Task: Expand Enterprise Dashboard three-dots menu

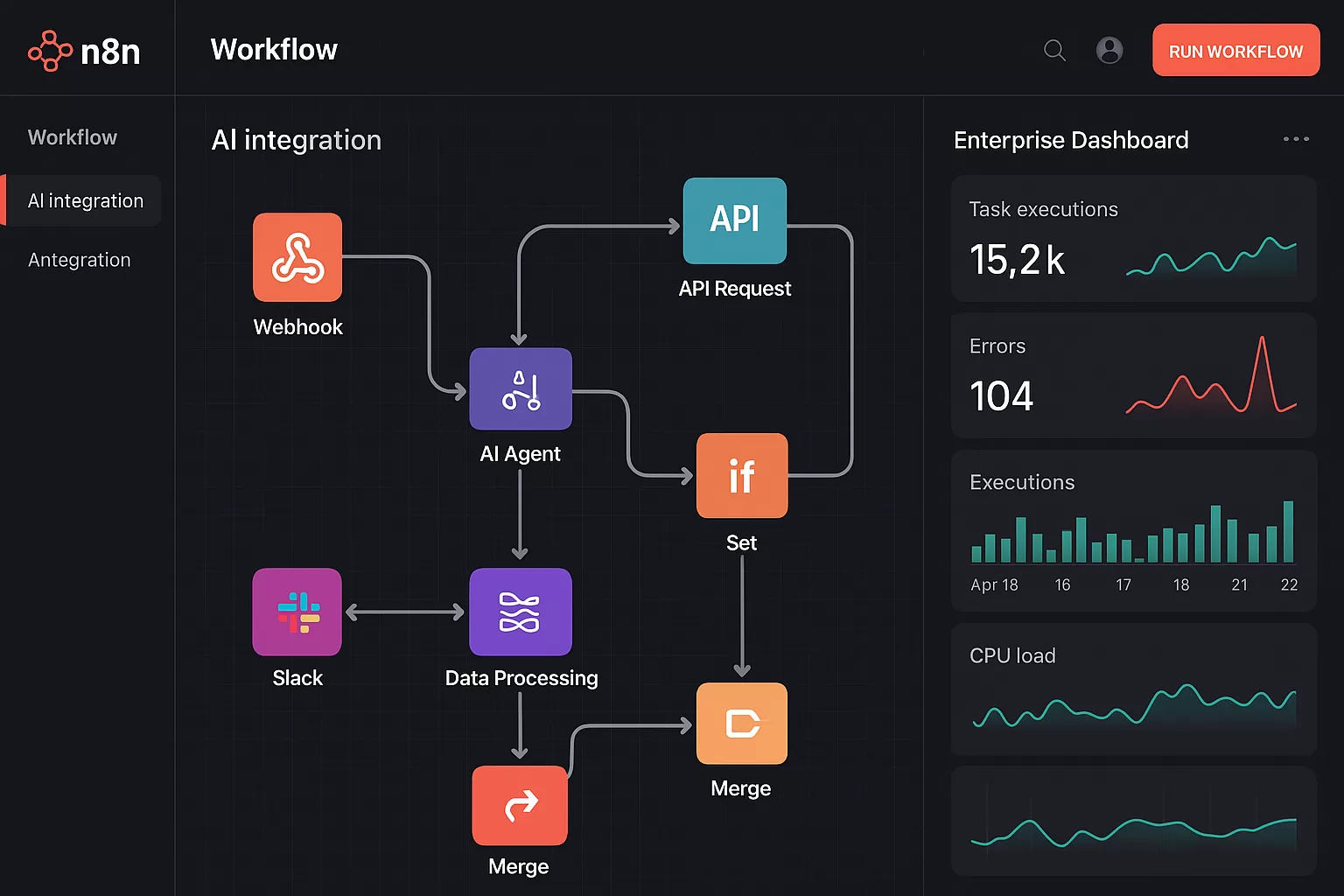Action: [x=1295, y=139]
